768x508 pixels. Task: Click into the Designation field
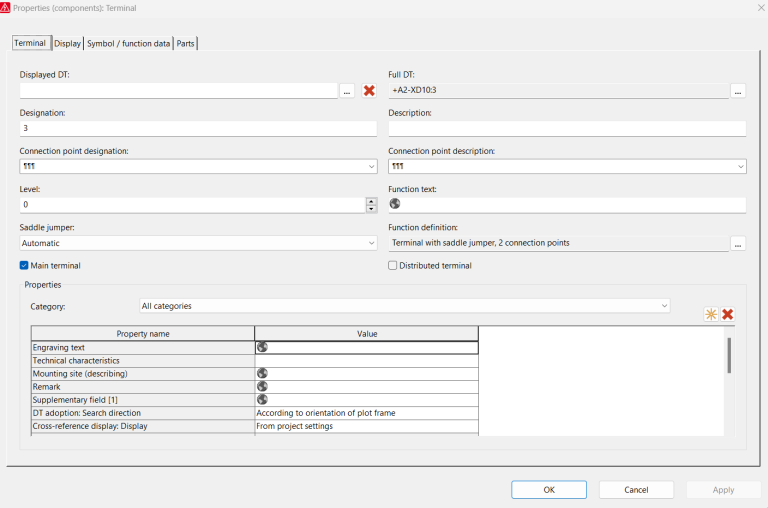pyautogui.click(x=198, y=128)
